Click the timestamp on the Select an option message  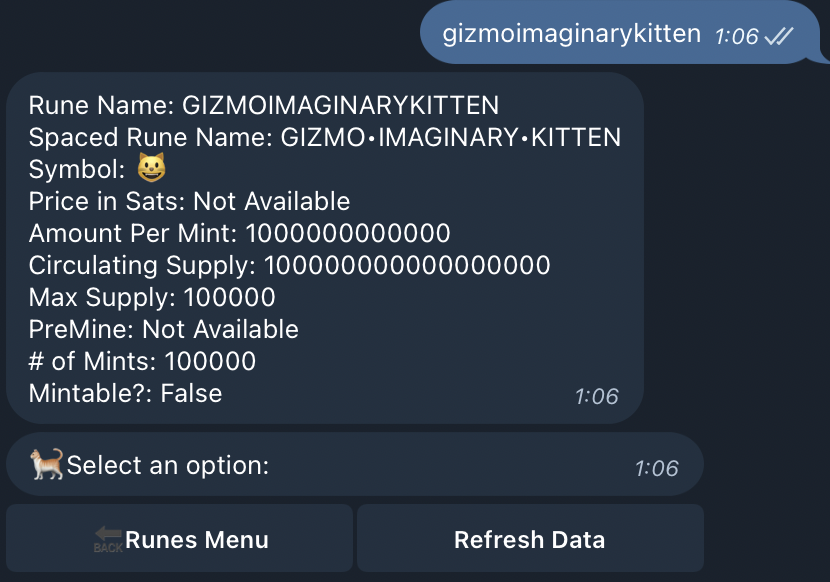(656, 468)
